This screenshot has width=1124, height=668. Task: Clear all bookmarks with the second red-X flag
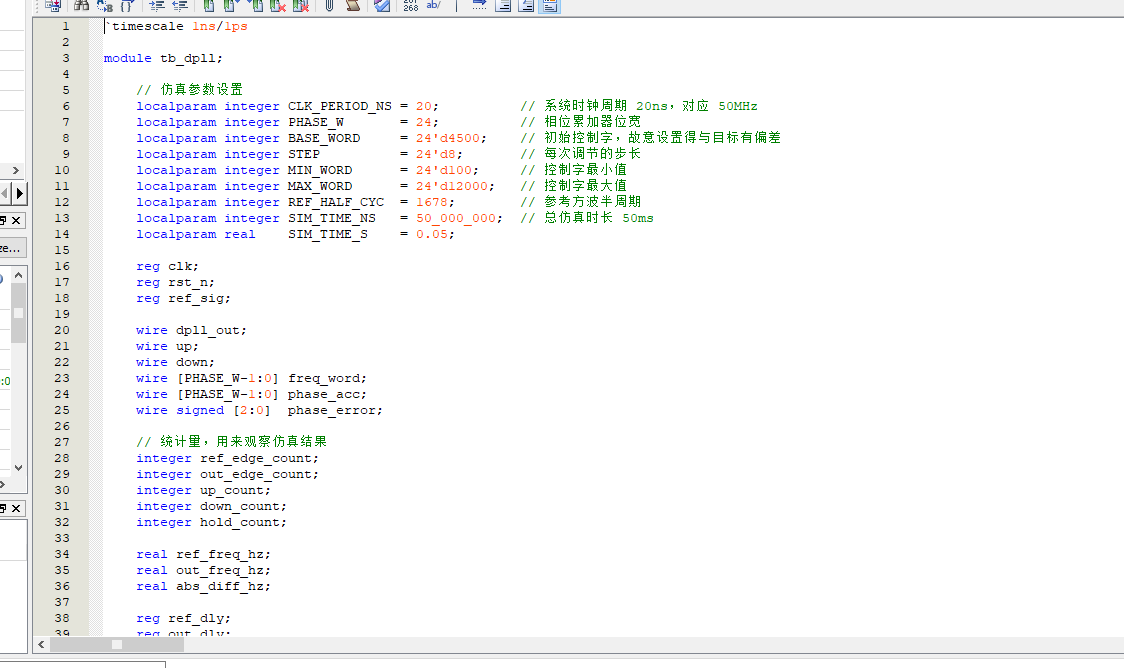tap(300, 6)
